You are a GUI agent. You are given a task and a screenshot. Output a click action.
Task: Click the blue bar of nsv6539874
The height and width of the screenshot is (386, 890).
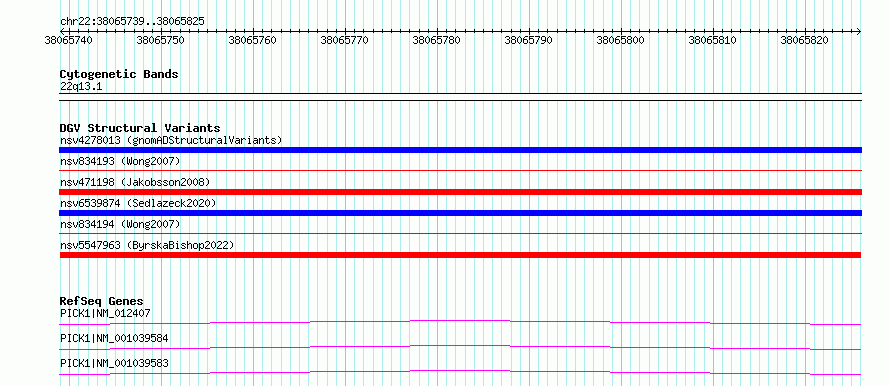tap(460, 213)
